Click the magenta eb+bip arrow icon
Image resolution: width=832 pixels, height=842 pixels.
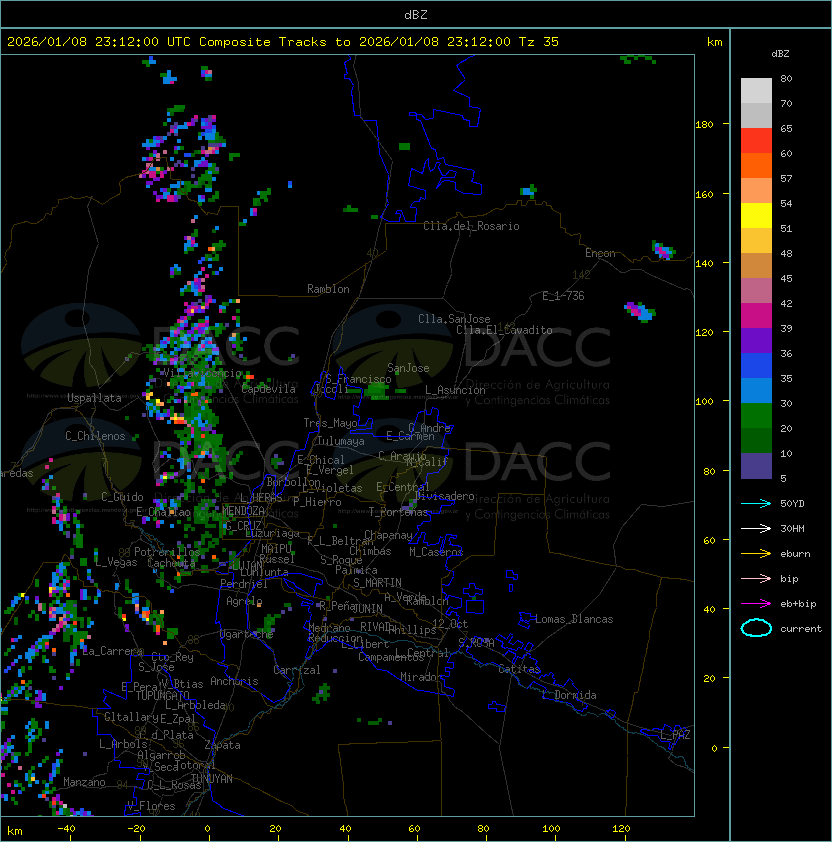click(756, 604)
